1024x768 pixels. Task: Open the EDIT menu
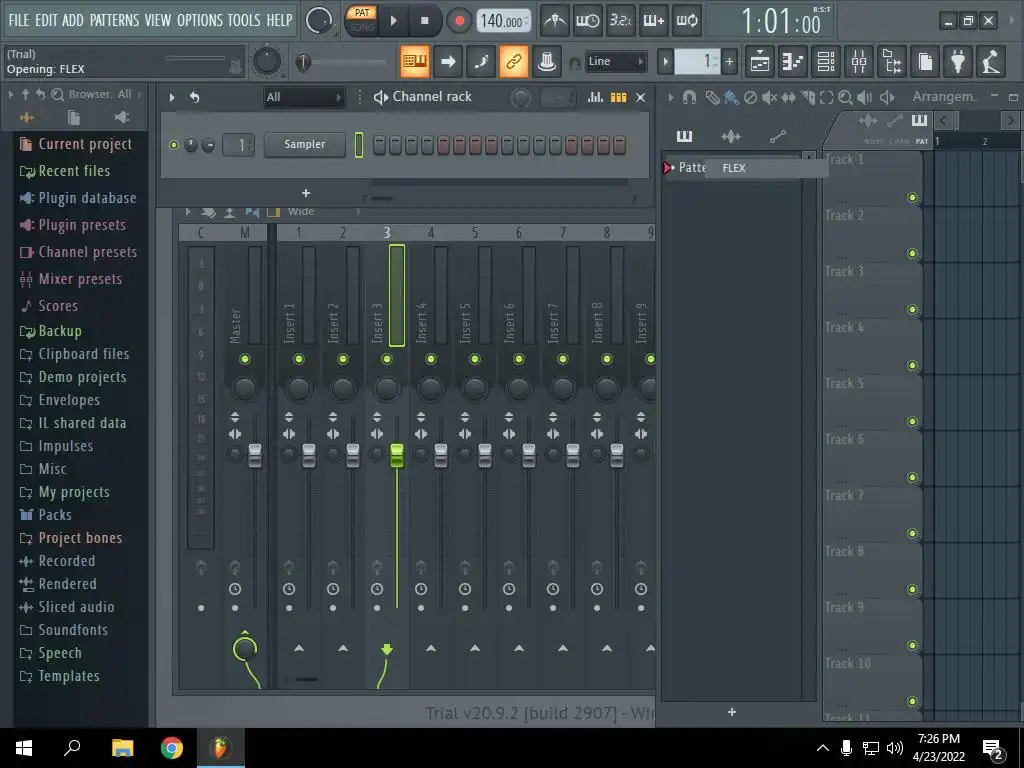(x=46, y=20)
